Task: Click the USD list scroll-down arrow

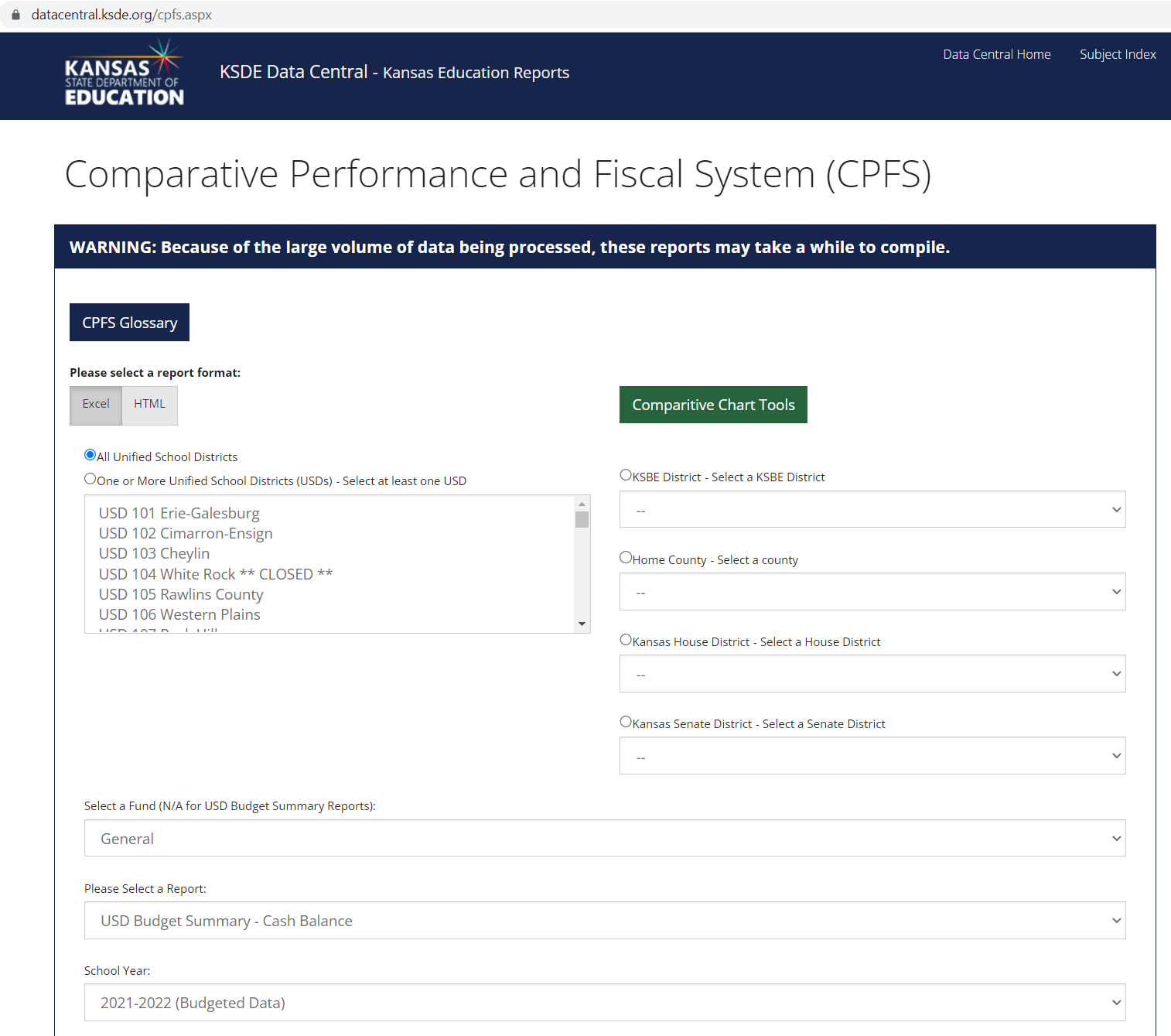Action: pos(582,624)
